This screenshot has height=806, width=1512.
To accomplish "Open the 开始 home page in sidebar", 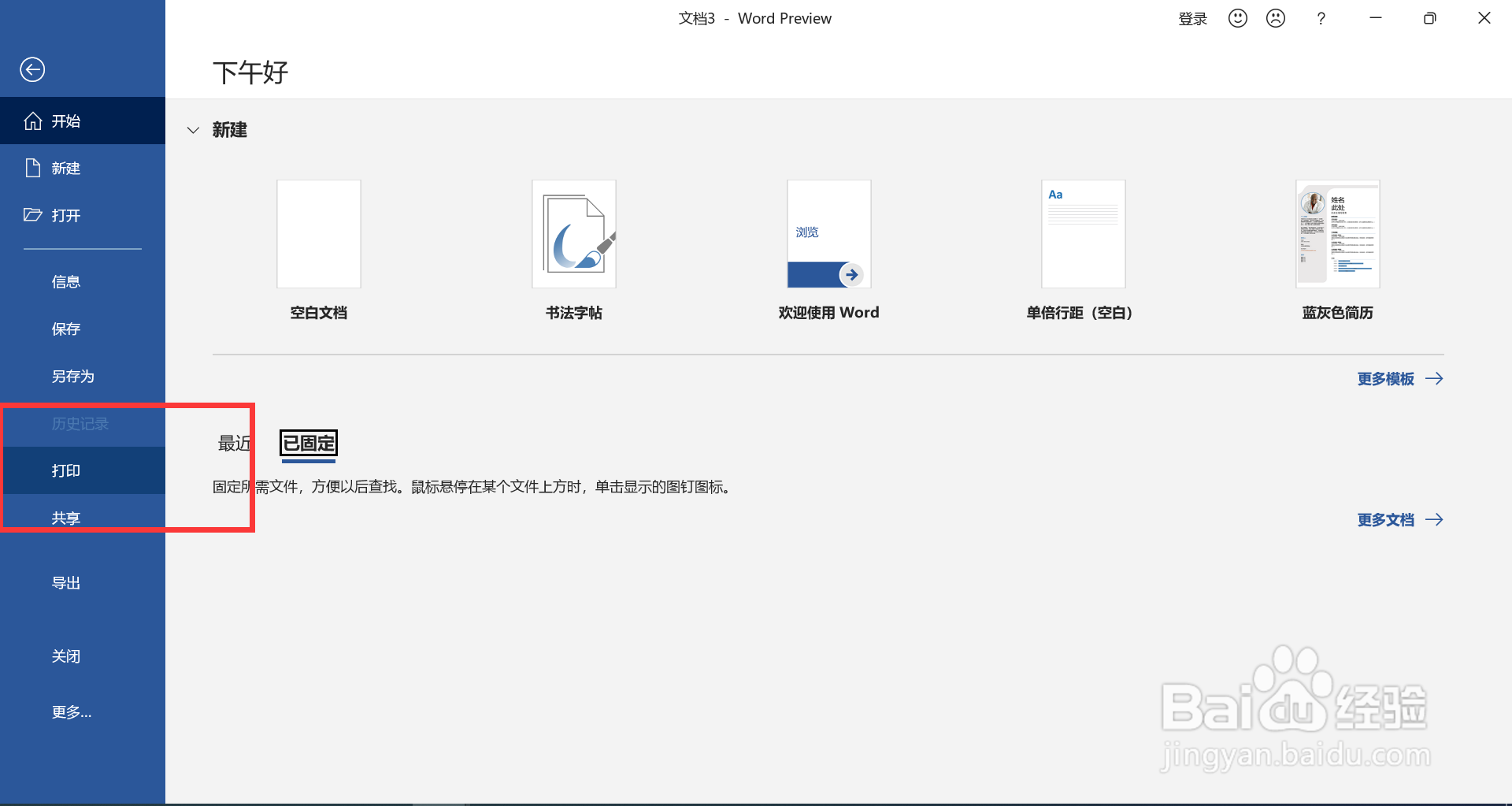I will (x=83, y=121).
